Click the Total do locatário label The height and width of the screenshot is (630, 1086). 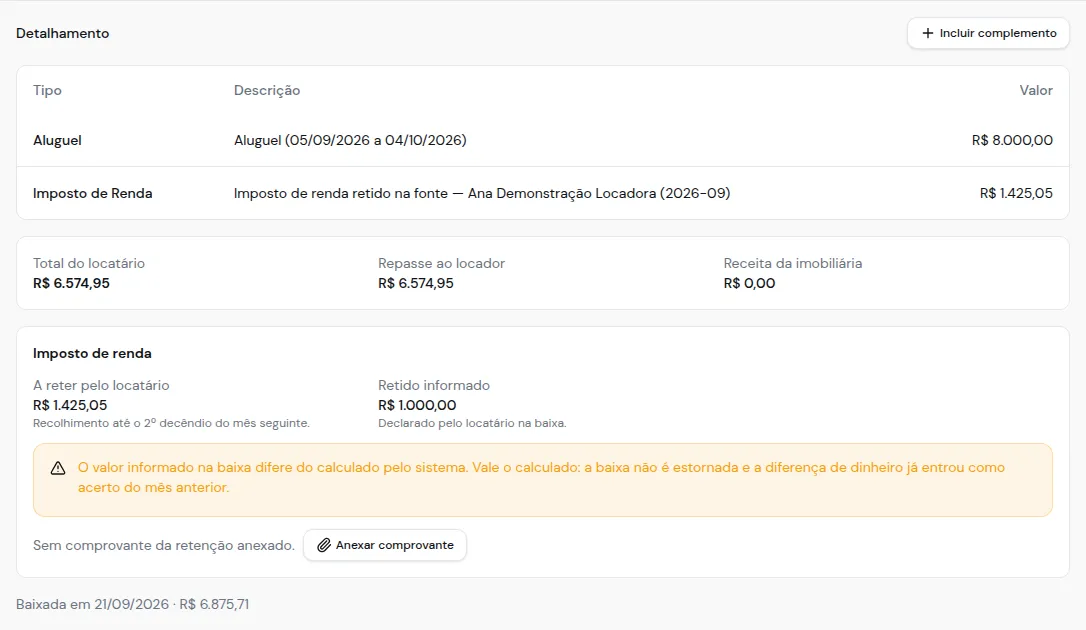coord(89,263)
